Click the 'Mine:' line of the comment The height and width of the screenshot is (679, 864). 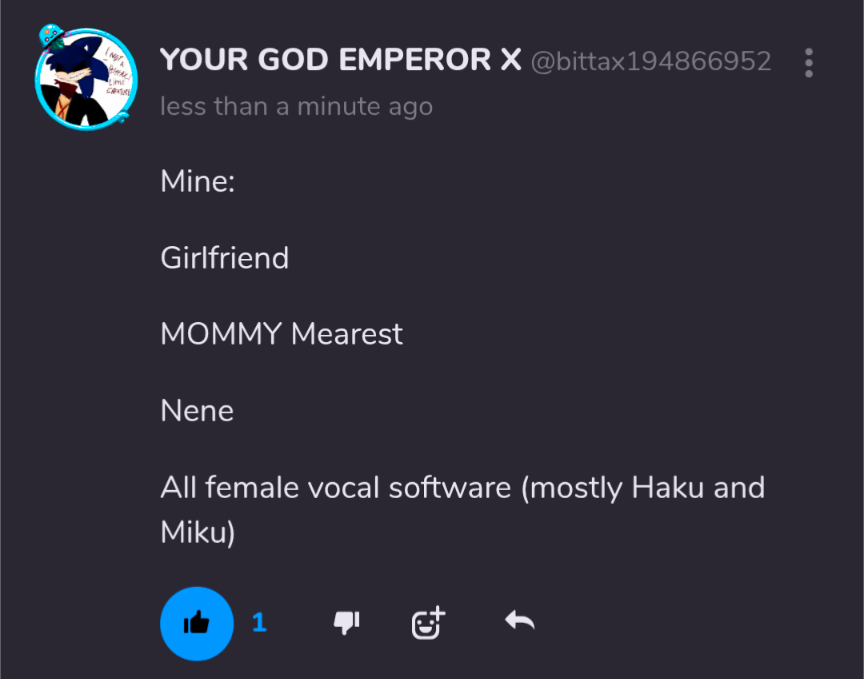pyautogui.click(x=197, y=181)
